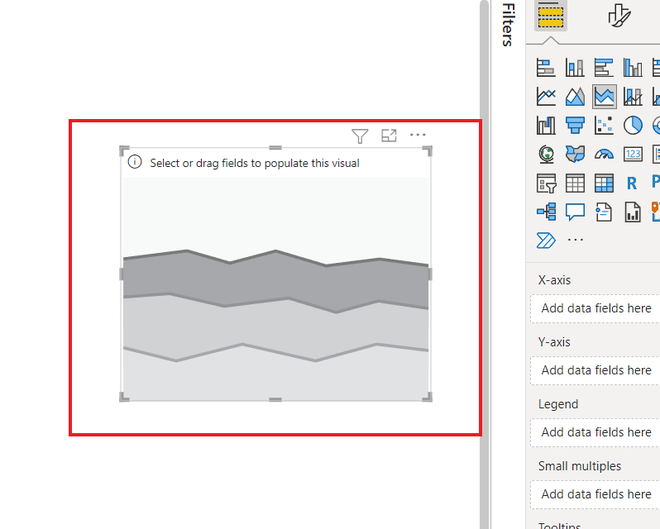Screen dimensions: 660x529
Task: Insert a smart narrative visual
Action: (604, 212)
